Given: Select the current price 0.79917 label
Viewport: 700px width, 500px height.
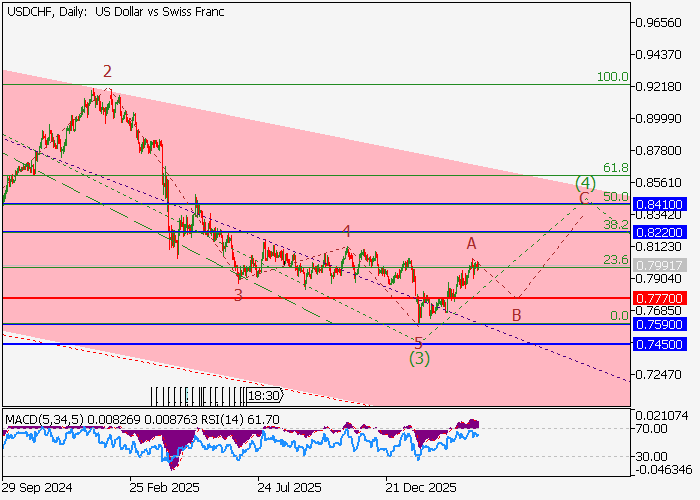Looking at the screenshot, I should (664, 266).
